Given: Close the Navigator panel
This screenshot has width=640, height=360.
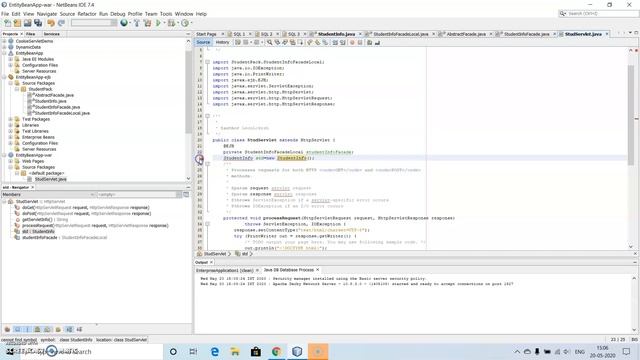Looking at the screenshot, I should point(33,187).
